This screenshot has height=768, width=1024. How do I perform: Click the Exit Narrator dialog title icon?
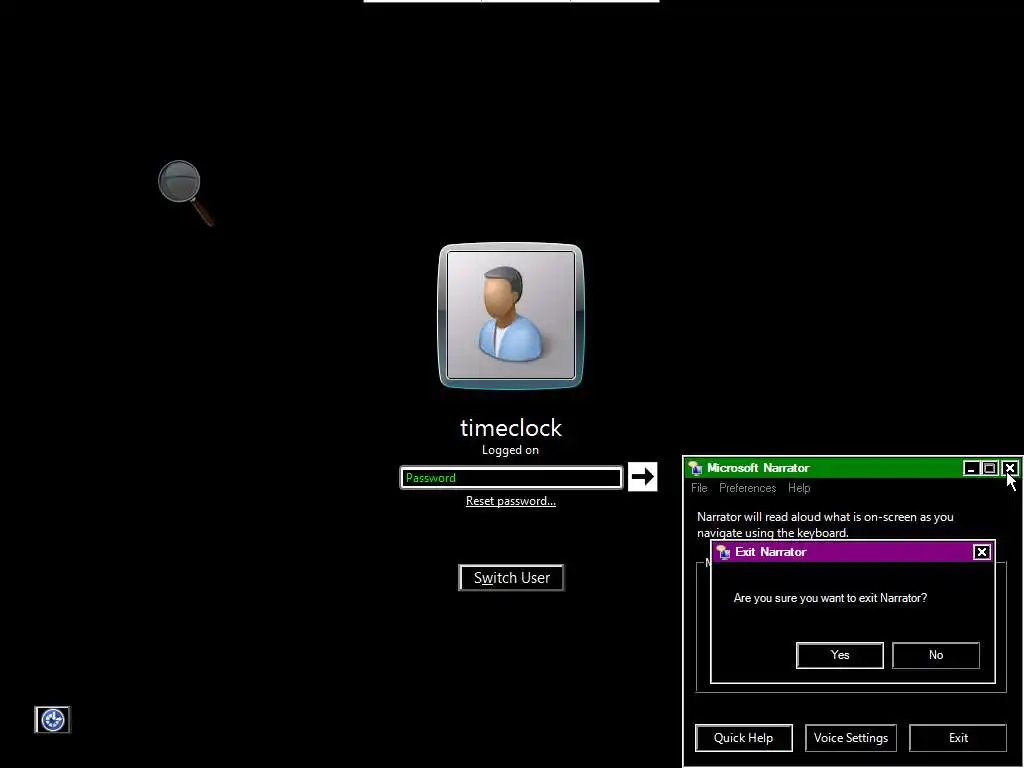723,552
